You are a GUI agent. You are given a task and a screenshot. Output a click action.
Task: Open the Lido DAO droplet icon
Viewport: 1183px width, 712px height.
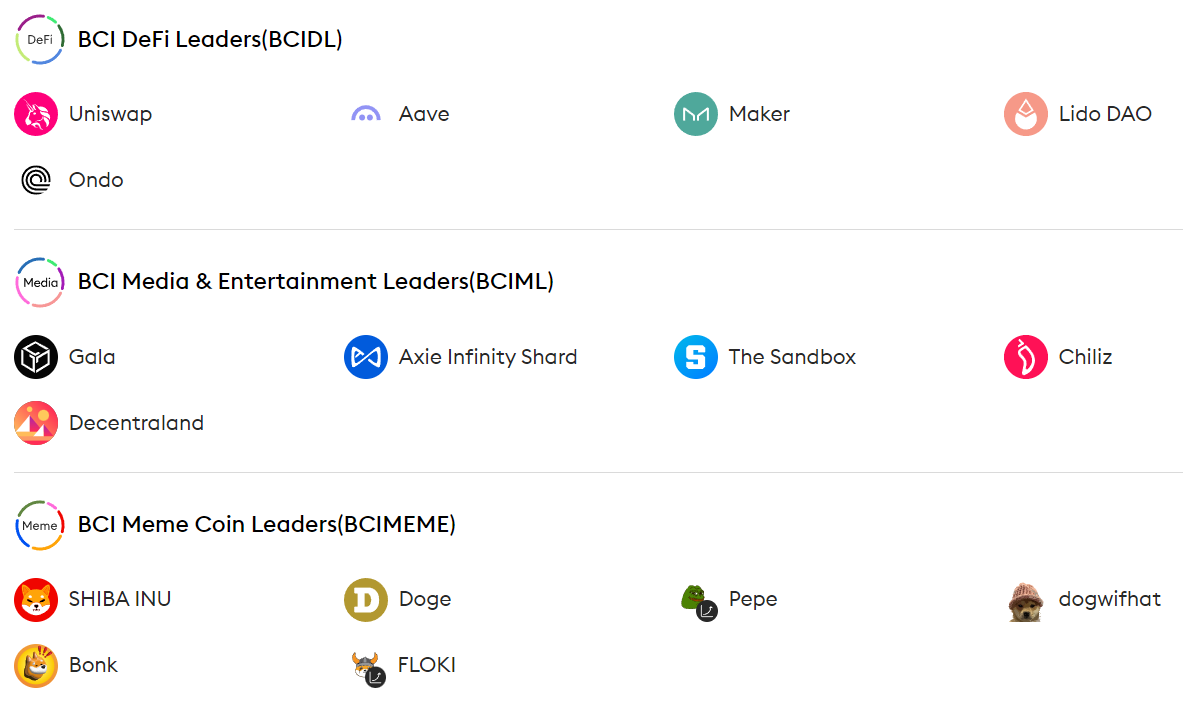(x=1025, y=113)
